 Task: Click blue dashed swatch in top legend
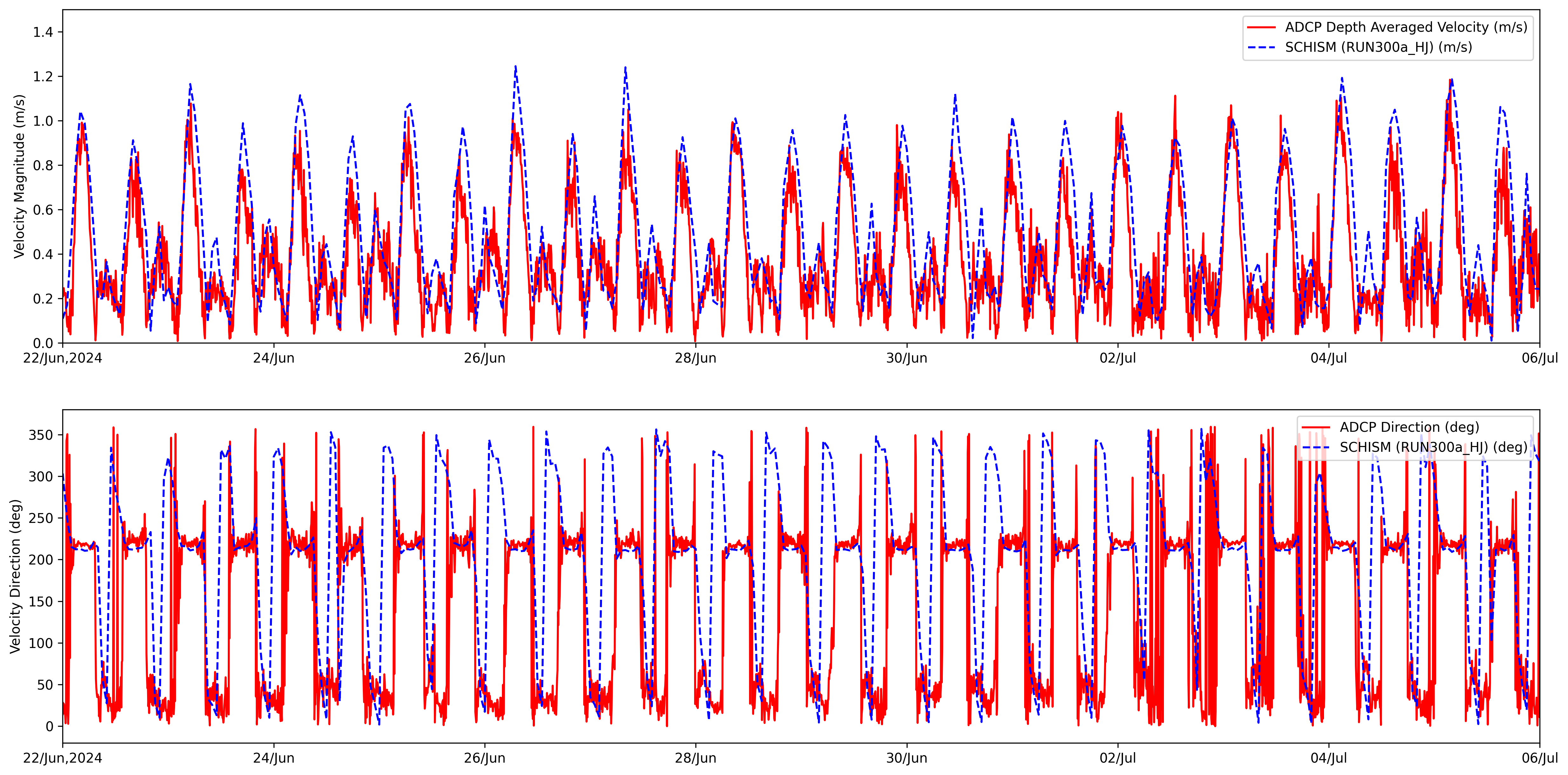click(1261, 47)
